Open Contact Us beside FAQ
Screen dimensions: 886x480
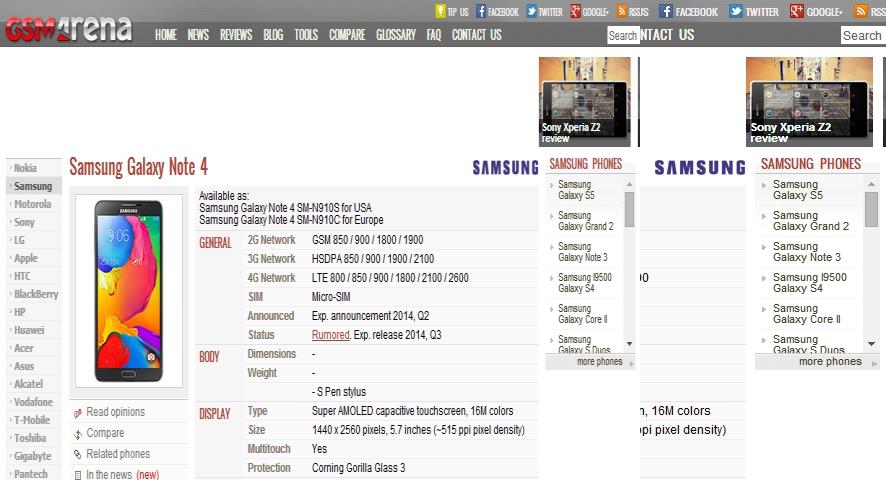pyautogui.click(x=476, y=35)
